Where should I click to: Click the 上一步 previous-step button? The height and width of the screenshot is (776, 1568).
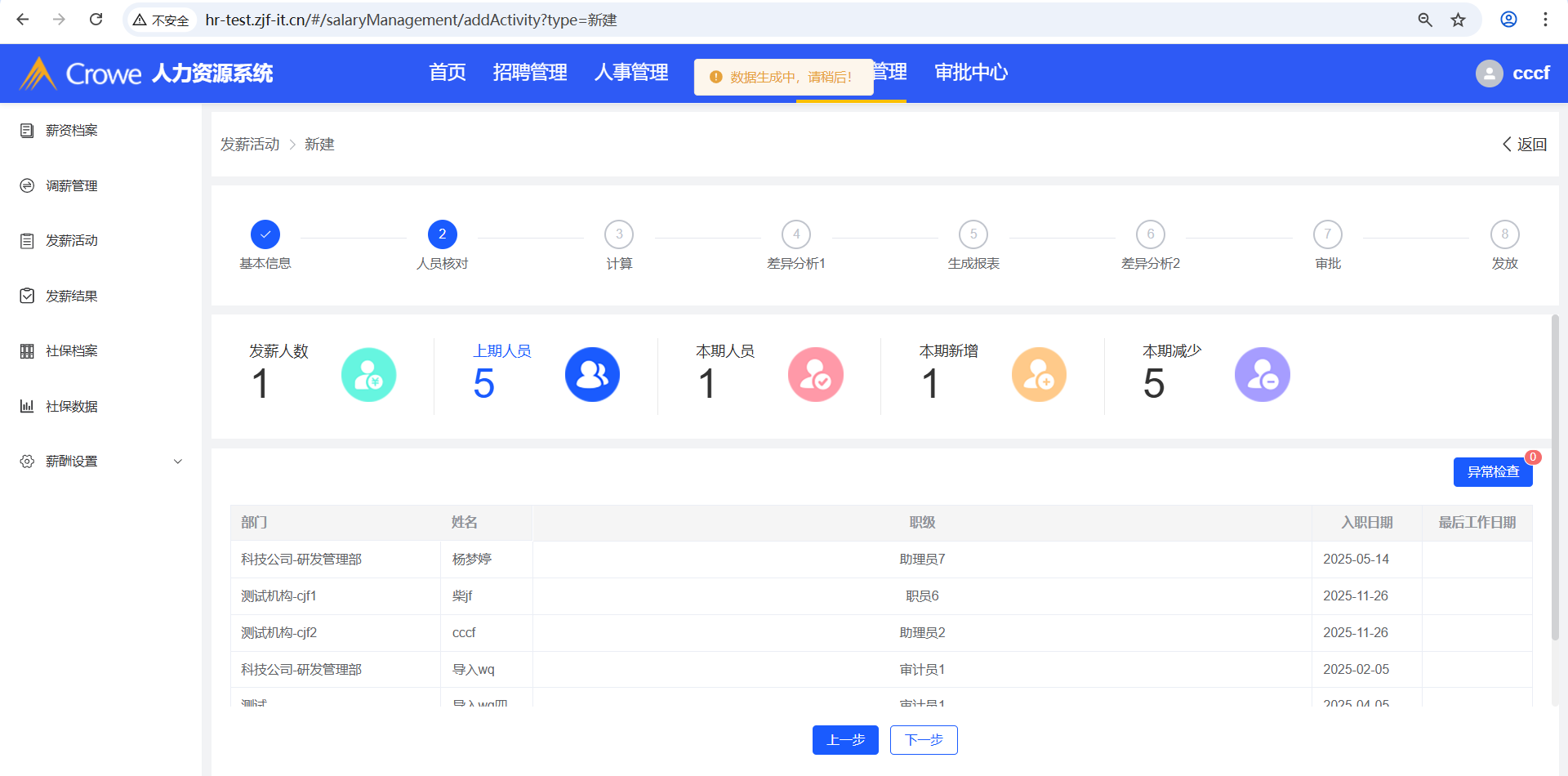coord(845,740)
